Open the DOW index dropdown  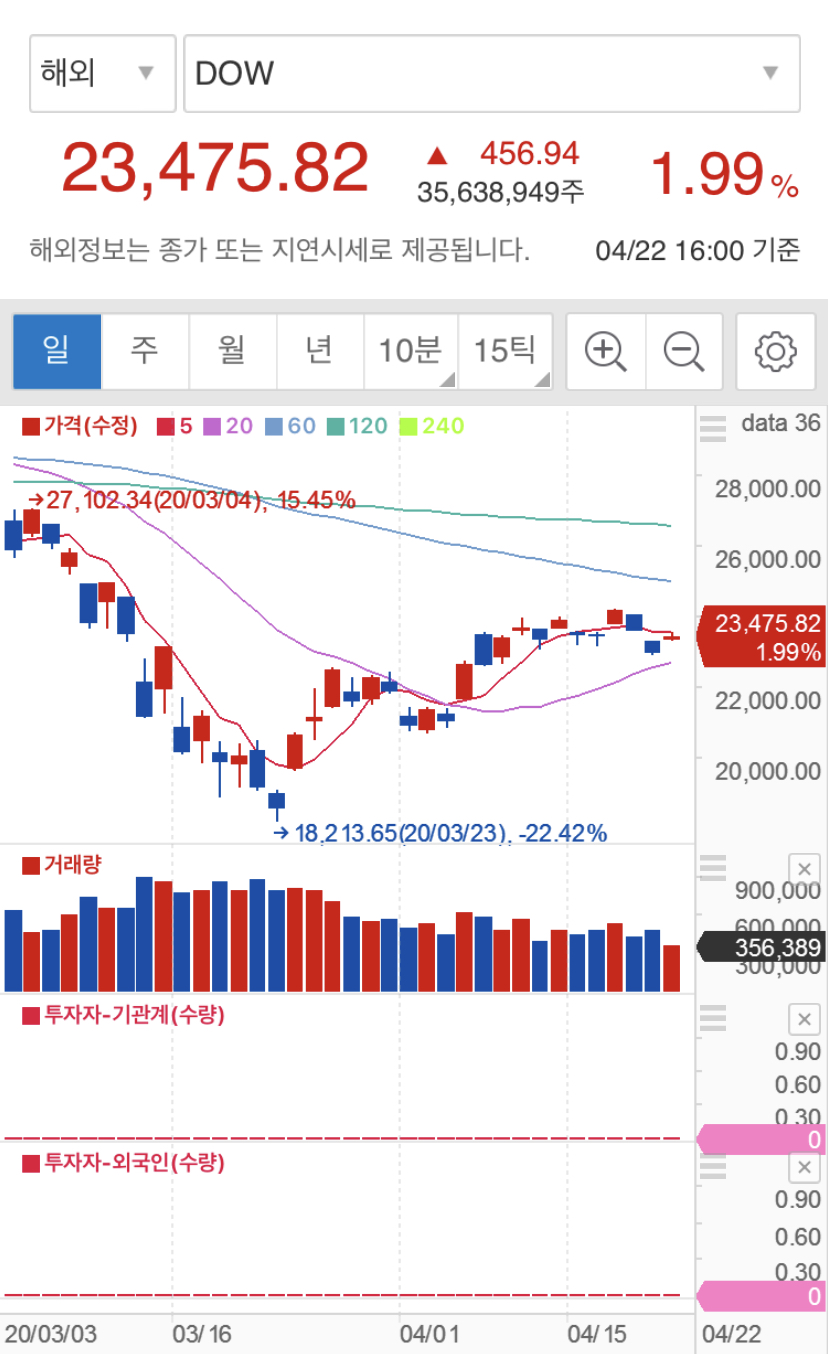(492, 73)
